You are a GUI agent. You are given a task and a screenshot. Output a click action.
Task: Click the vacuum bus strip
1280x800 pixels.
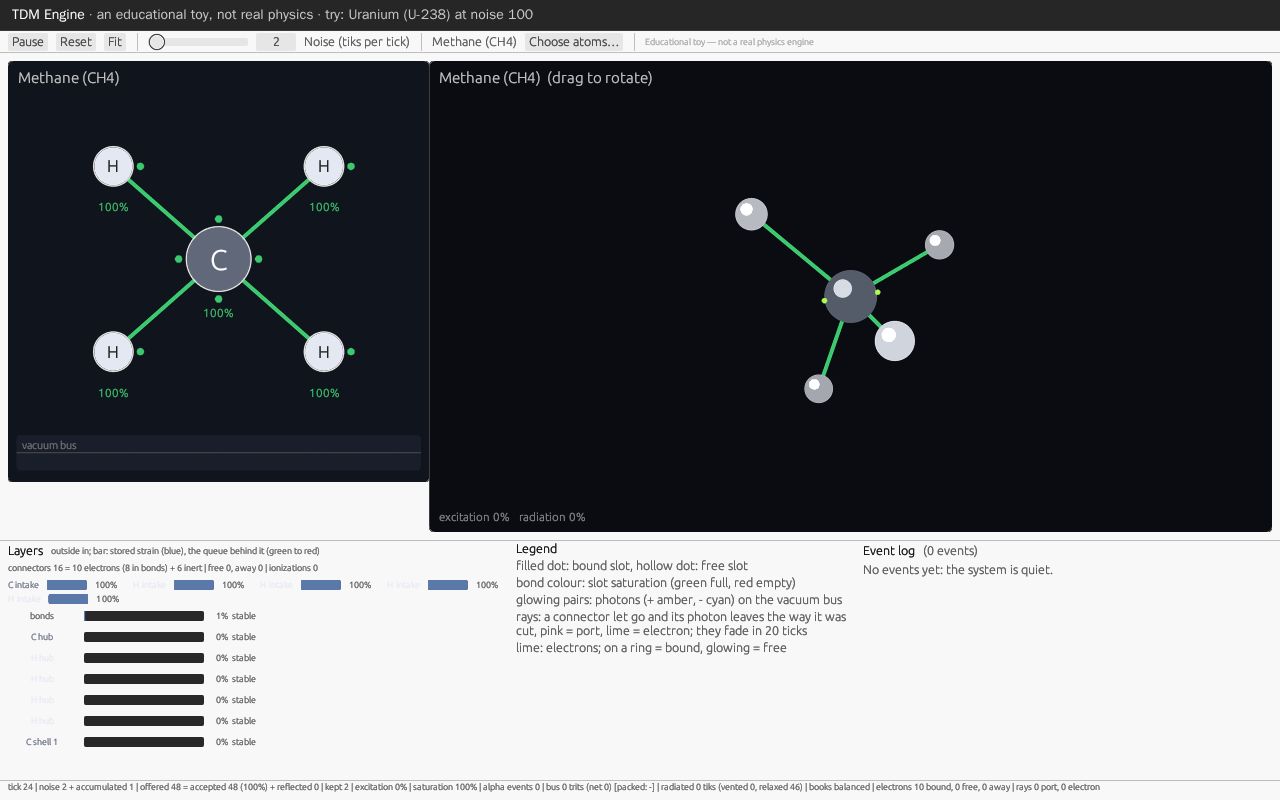point(218,453)
